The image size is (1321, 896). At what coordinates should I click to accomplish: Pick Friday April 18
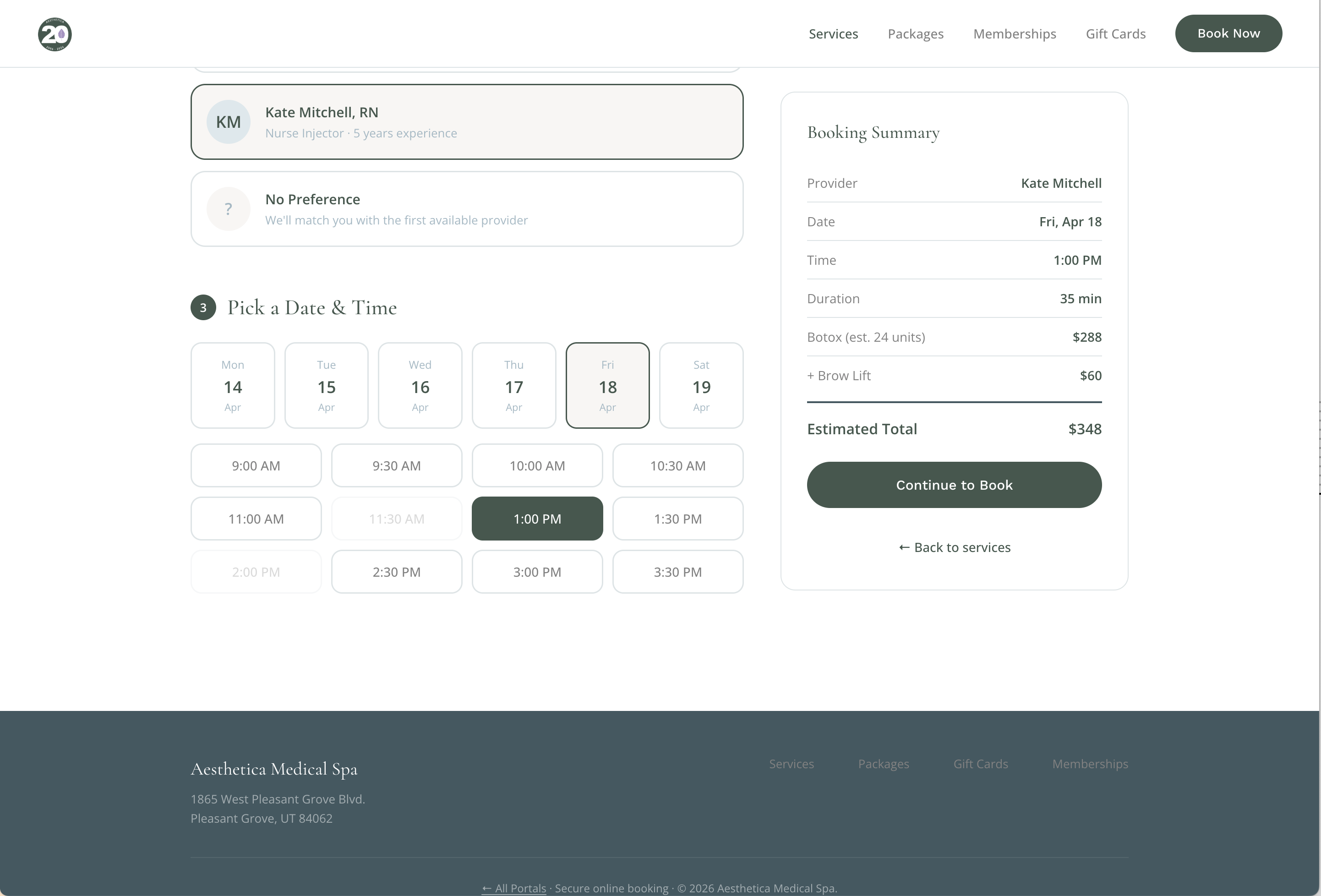coord(608,385)
